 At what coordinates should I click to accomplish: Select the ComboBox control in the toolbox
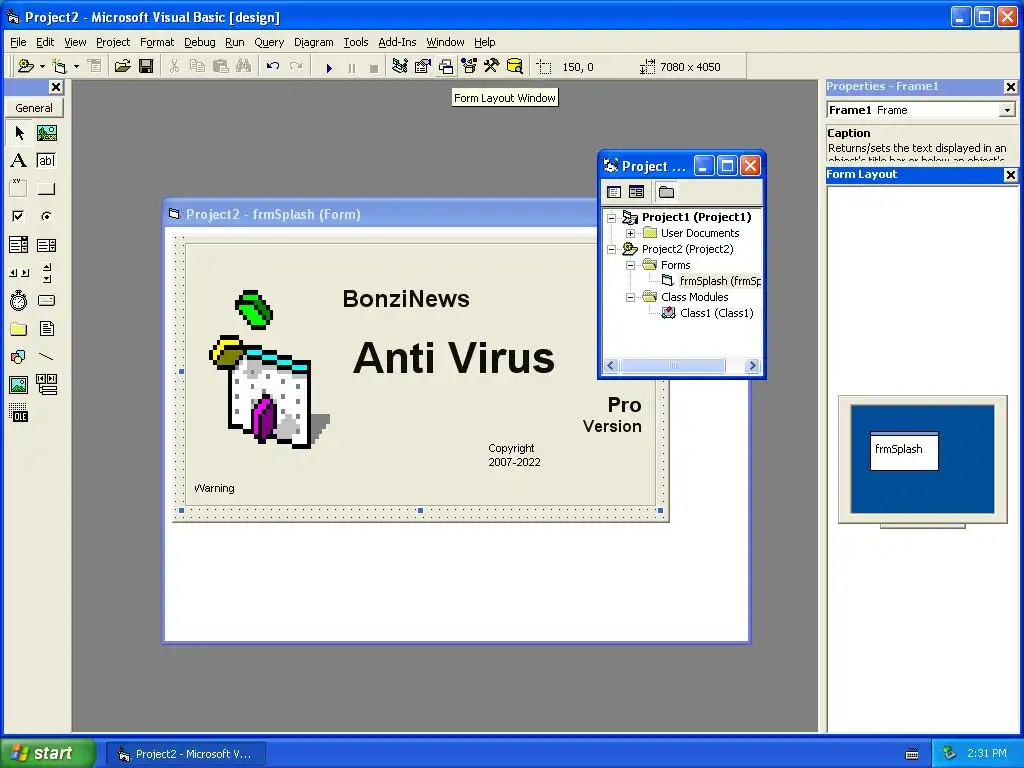pyautogui.click(x=19, y=245)
